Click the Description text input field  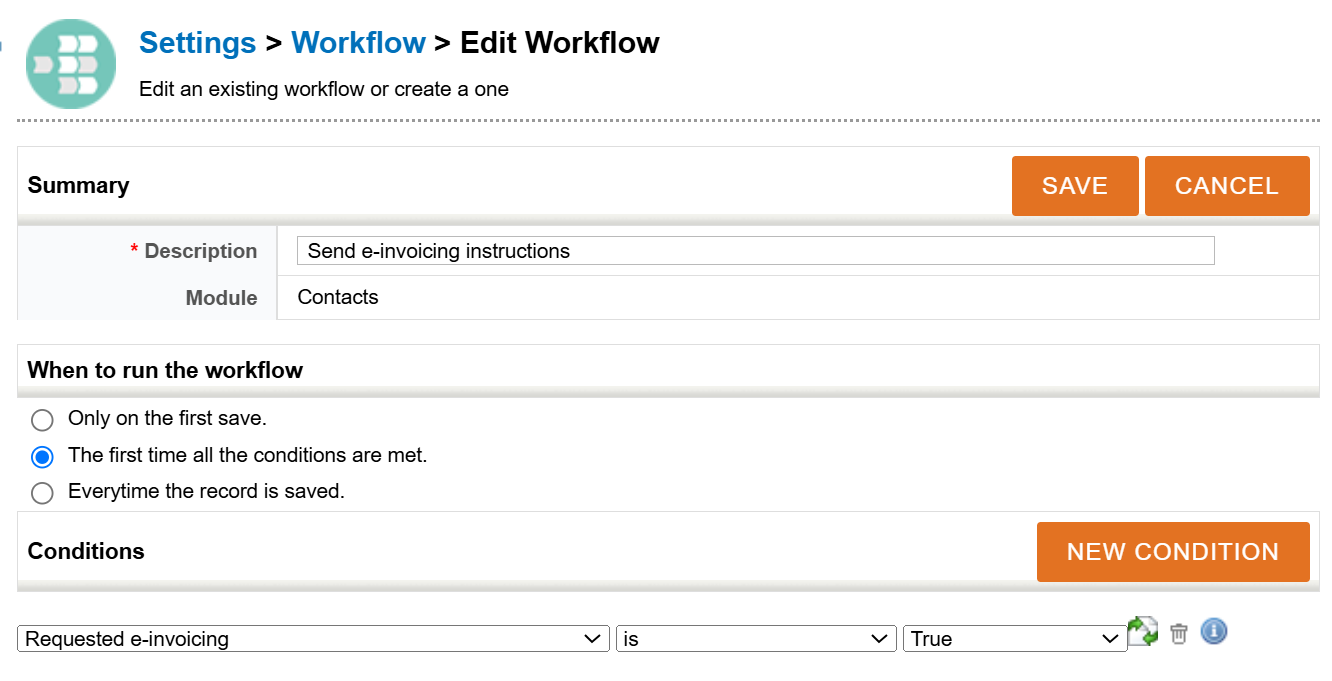(x=754, y=251)
